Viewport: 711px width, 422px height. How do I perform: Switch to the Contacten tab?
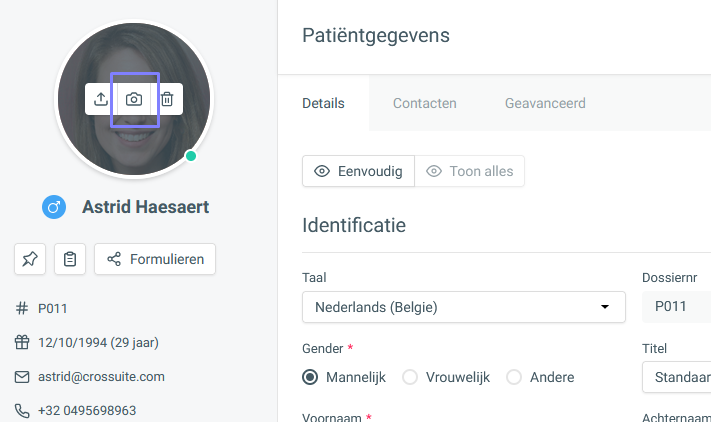[424, 103]
